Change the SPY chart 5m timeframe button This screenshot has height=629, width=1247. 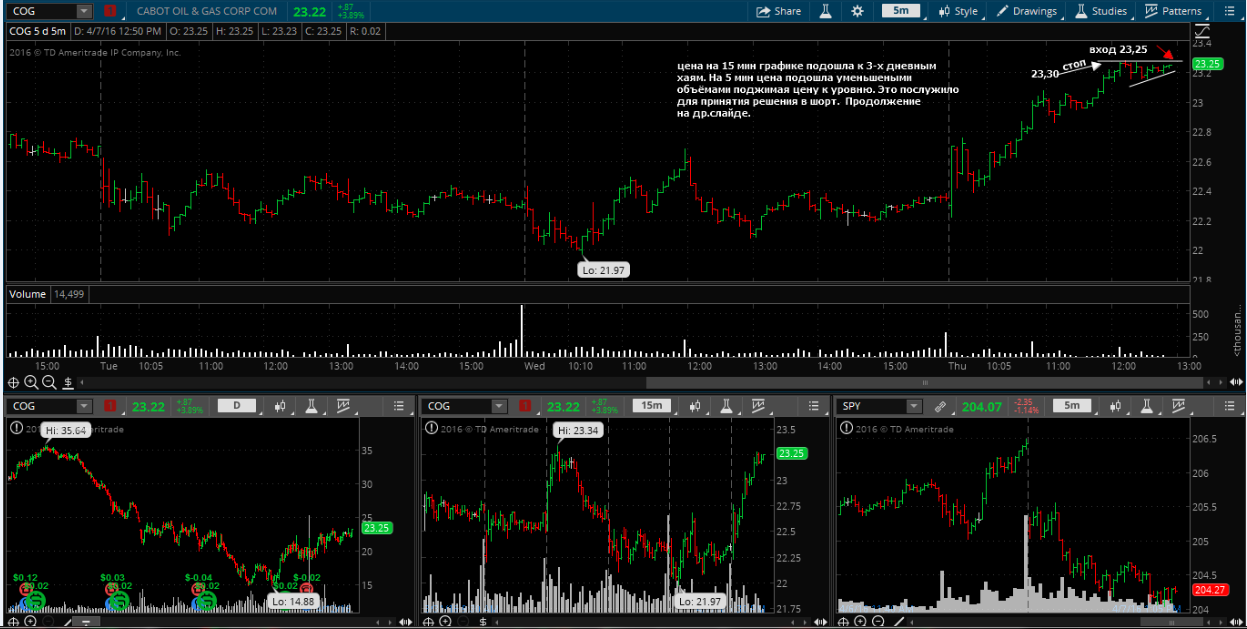1072,406
